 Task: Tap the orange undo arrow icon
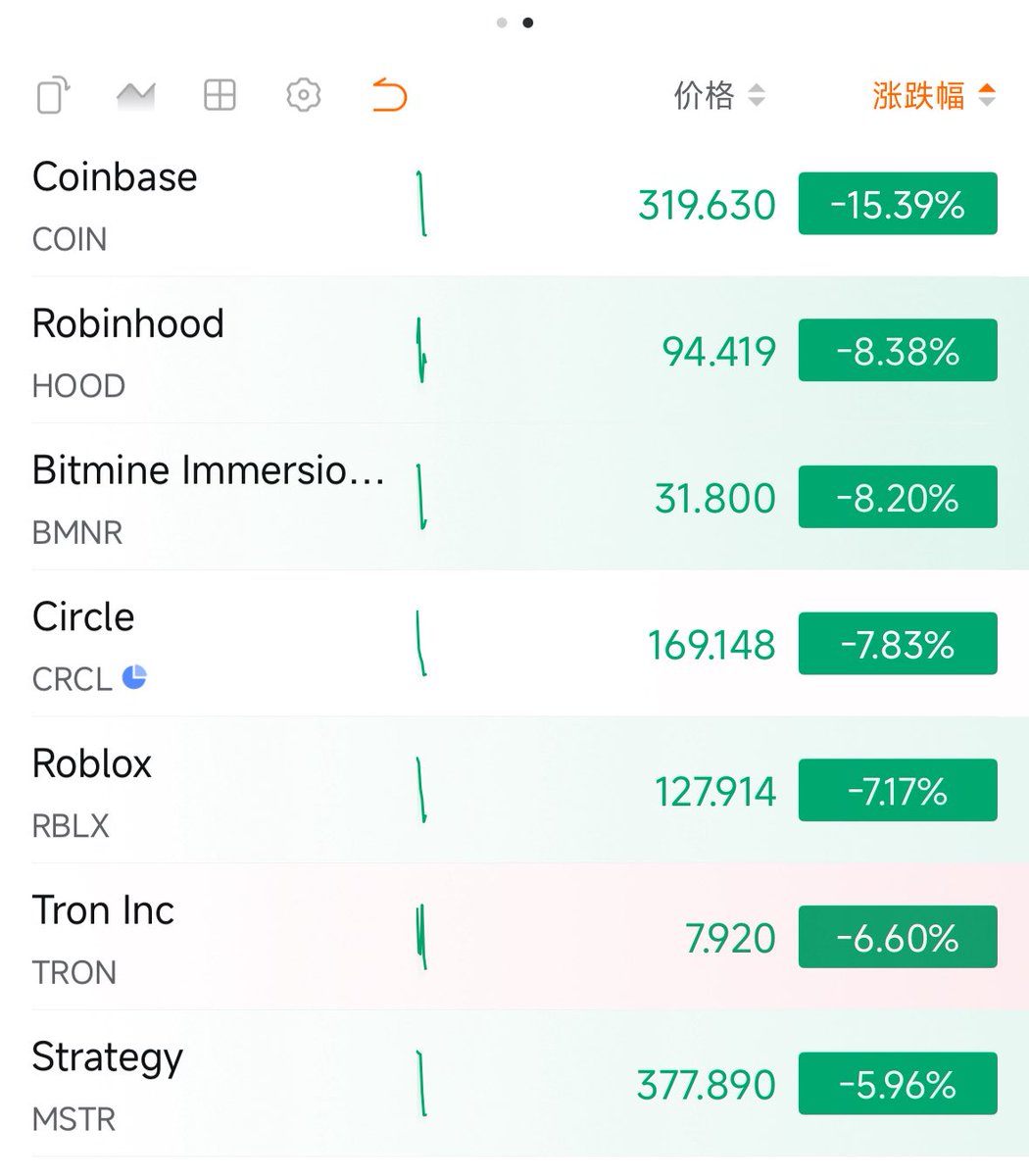pyautogui.click(x=389, y=96)
